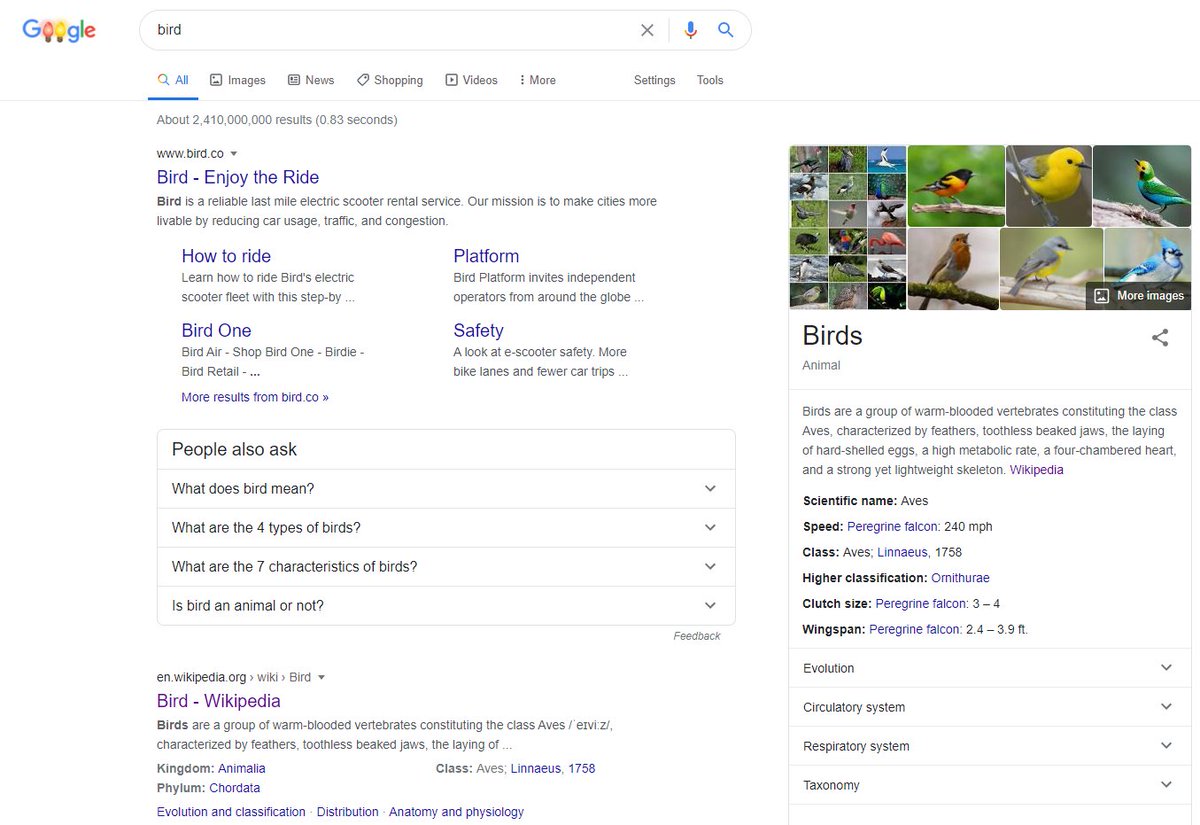
Task: Expand the Taxonomy section
Action: pyautogui.click(x=990, y=785)
